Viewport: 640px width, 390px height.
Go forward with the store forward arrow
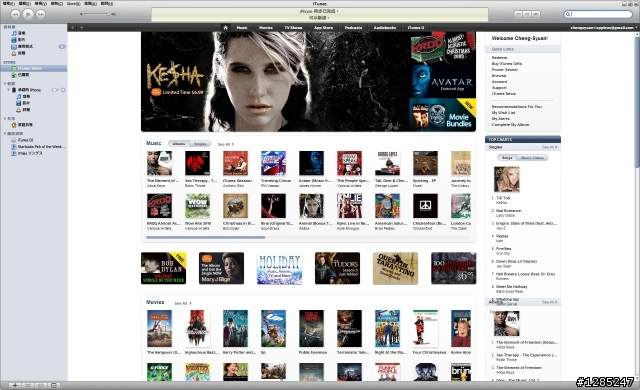click(82, 28)
